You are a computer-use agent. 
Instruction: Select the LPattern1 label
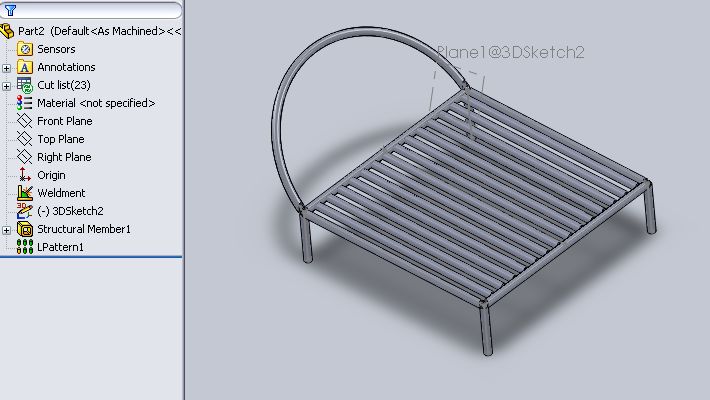tap(60, 247)
